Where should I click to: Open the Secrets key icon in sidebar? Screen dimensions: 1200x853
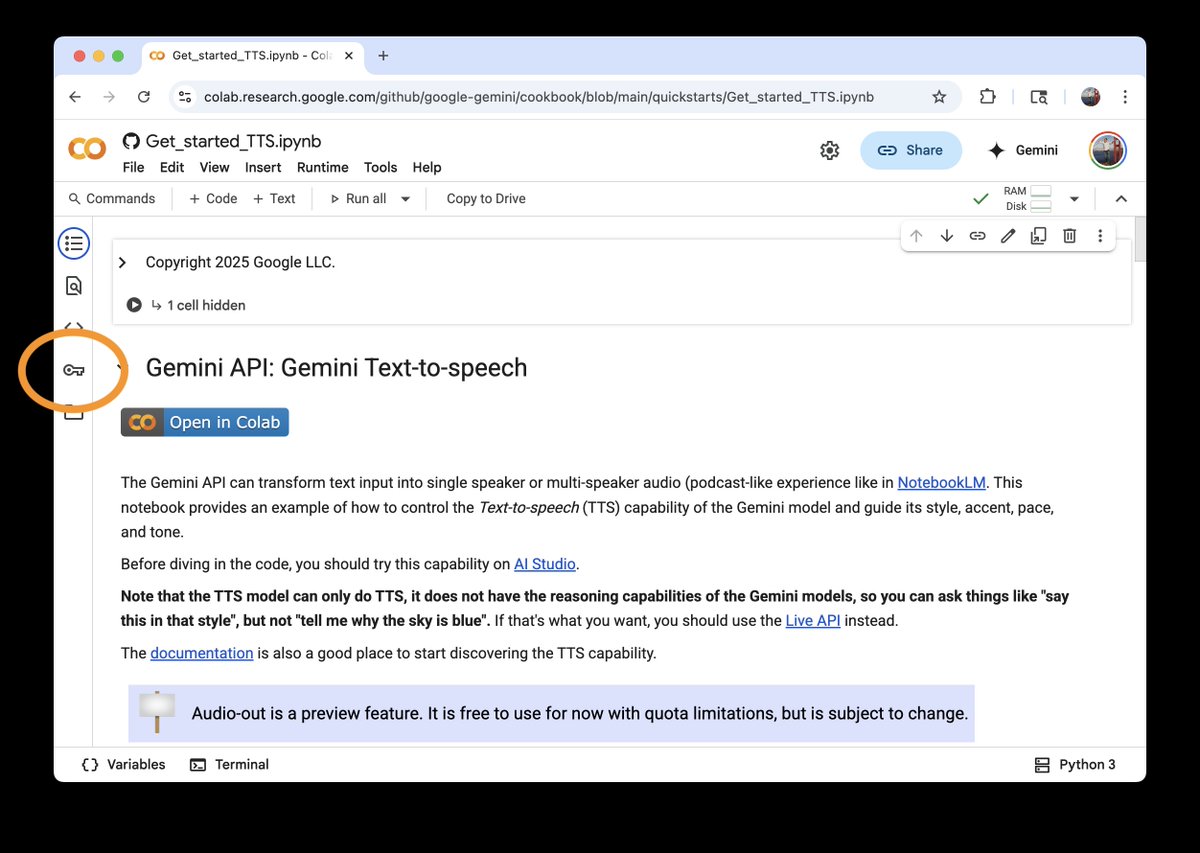pyautogui.click(x=73, y=370)
